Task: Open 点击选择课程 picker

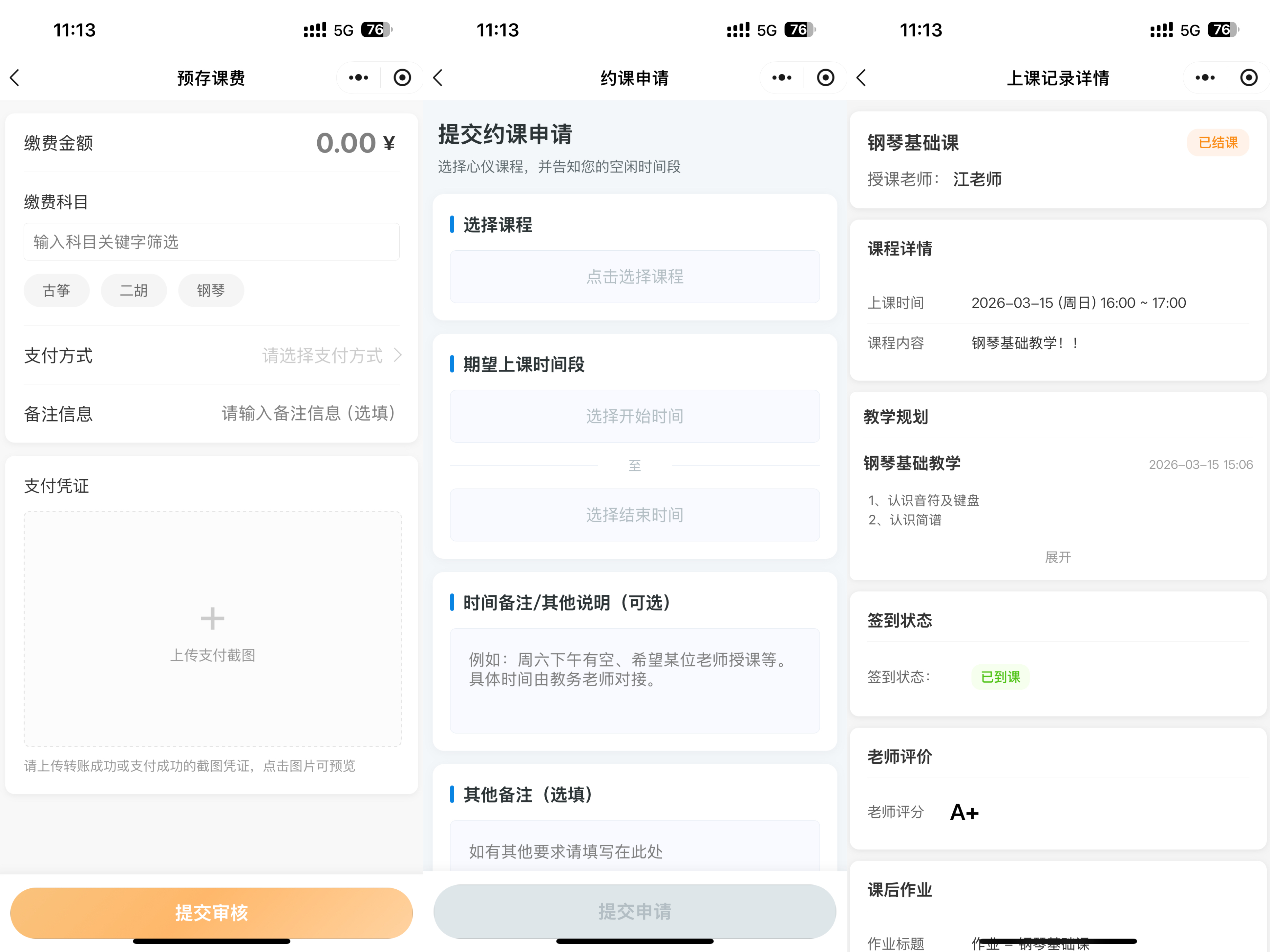Action: tap(634, 277)
